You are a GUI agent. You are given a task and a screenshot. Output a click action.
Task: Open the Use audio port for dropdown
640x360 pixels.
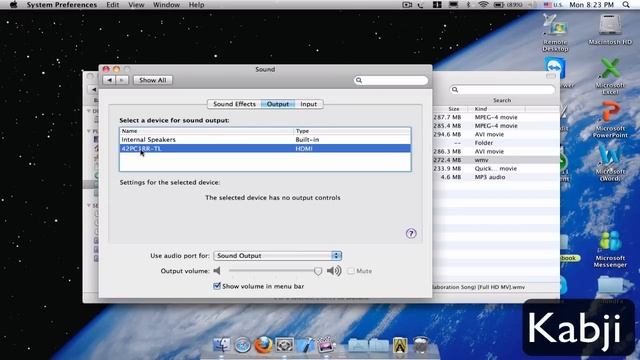click(x=278, y=256)
